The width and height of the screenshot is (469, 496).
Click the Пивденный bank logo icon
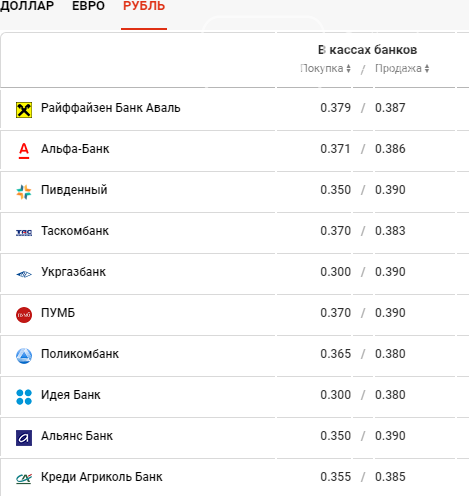click(24, 192)
